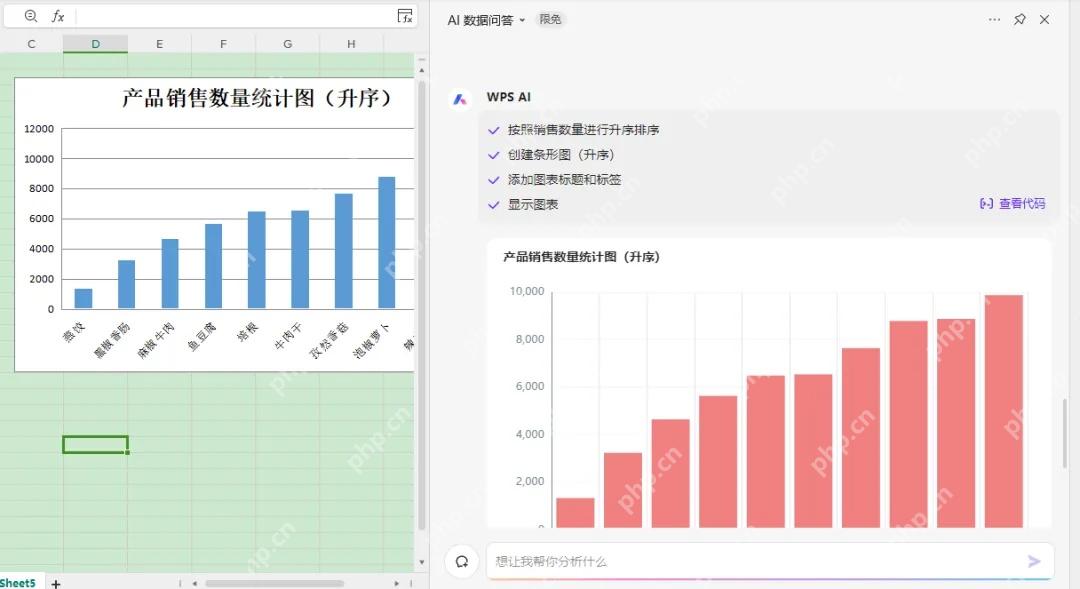Click the 麻辣牛肉 category label
This screenshot has height=589, width=1080.
tap(156, 340)
